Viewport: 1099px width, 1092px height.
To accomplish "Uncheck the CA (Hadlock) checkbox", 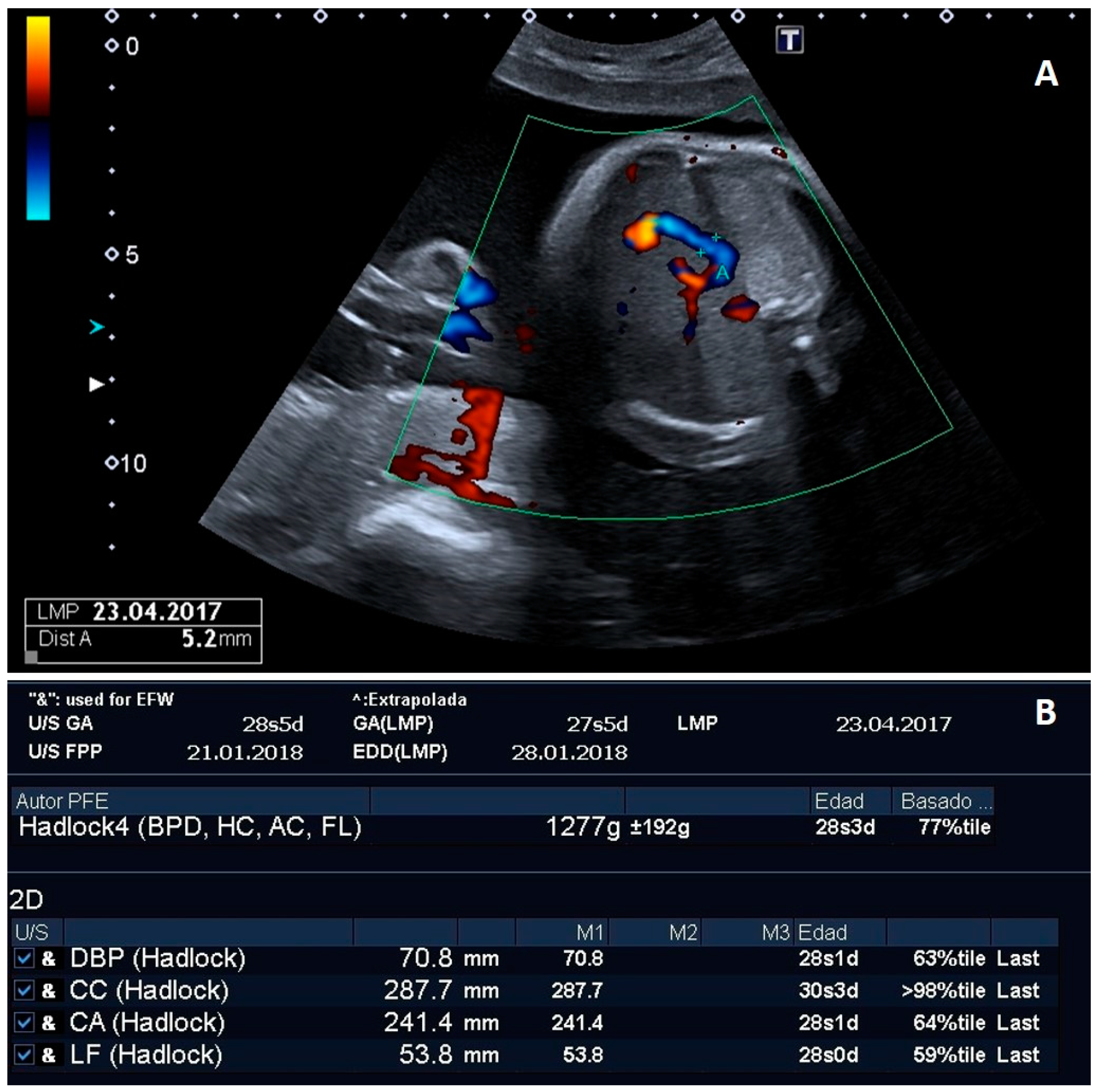I will [x=24, y=1023].
